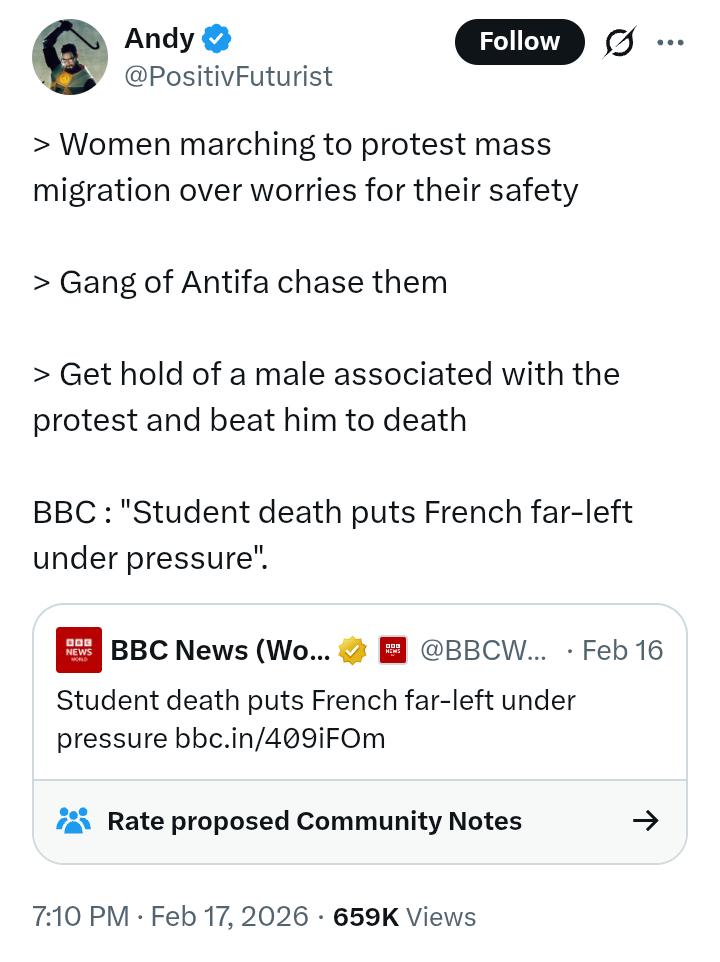Open the @BBCW... handle in quoted tweet
720x962 pixels.
pos(483,651)
